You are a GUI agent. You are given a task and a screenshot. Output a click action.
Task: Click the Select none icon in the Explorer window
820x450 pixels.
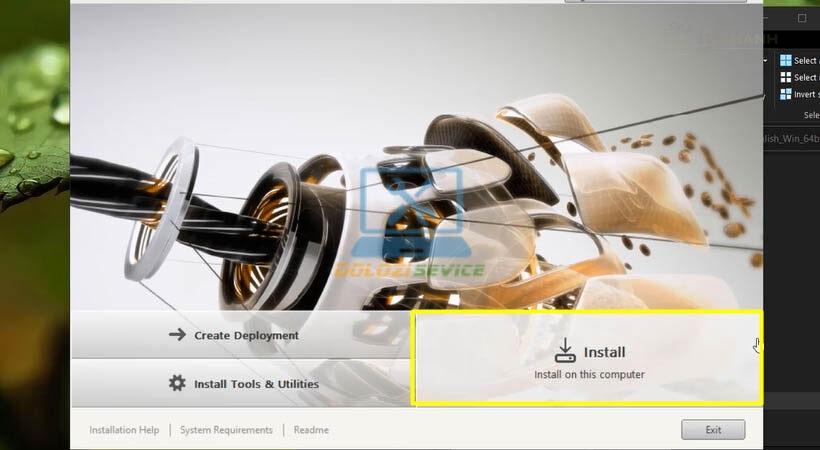[x=785, y=77]
